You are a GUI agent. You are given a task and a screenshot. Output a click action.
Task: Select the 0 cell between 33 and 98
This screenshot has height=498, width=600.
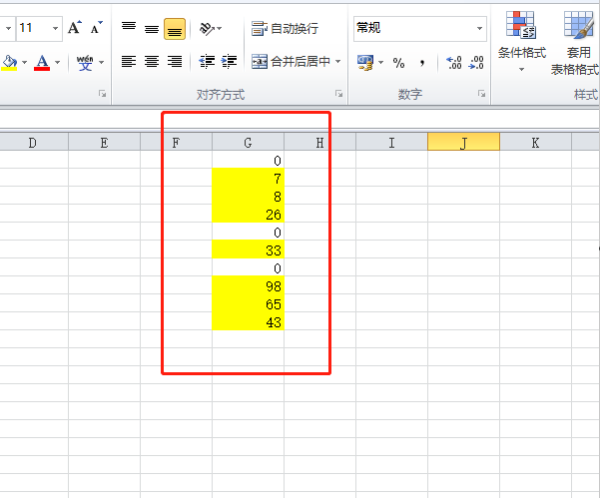[x=248, y=268]
